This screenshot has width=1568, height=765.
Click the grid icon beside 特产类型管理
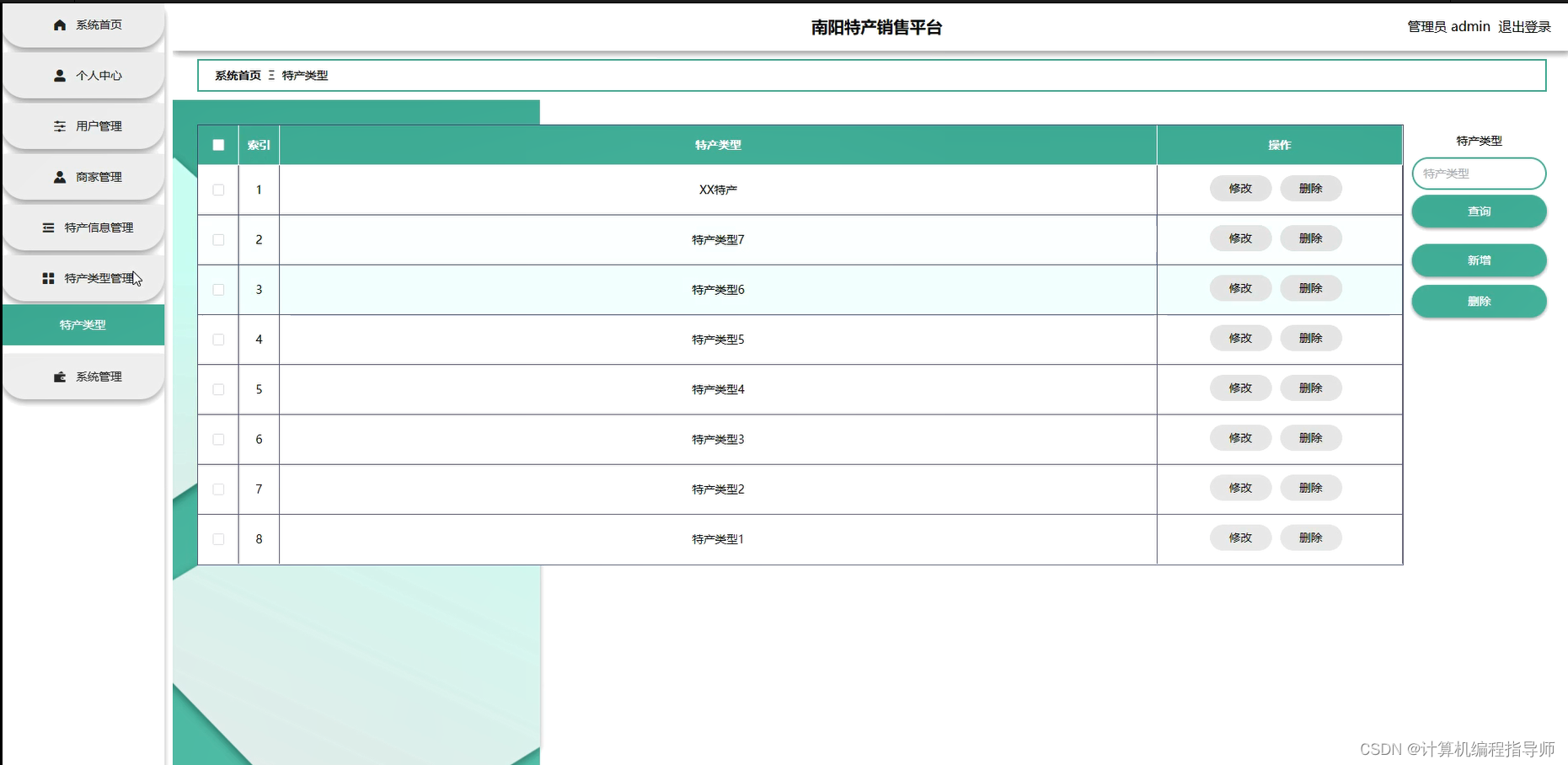point(48,278)
